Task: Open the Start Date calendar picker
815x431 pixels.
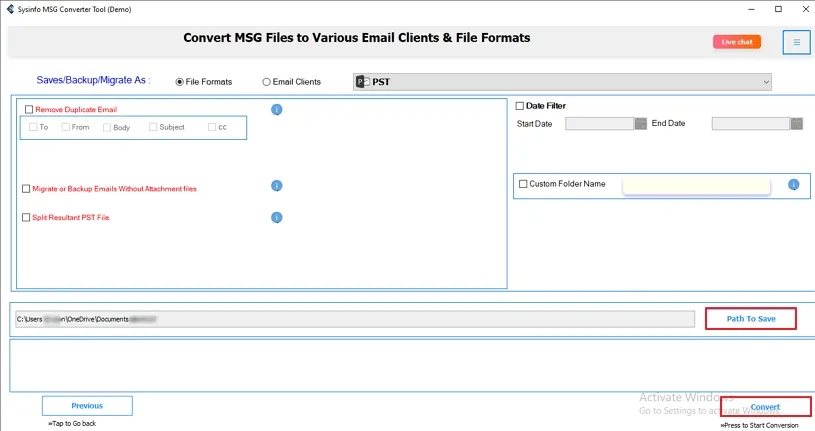Action: [641, 123]
